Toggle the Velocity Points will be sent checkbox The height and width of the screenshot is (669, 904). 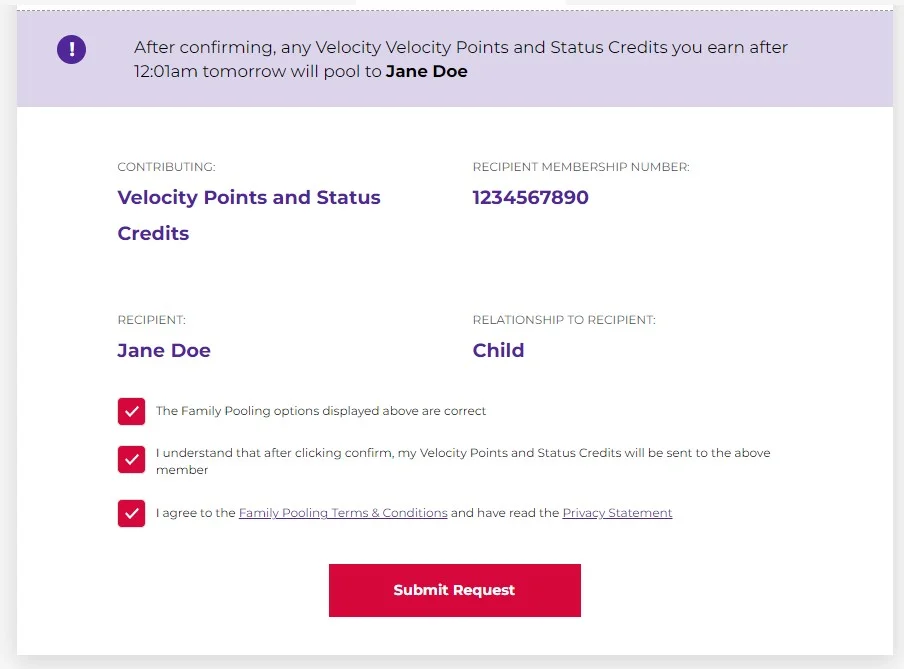[131, 459]
